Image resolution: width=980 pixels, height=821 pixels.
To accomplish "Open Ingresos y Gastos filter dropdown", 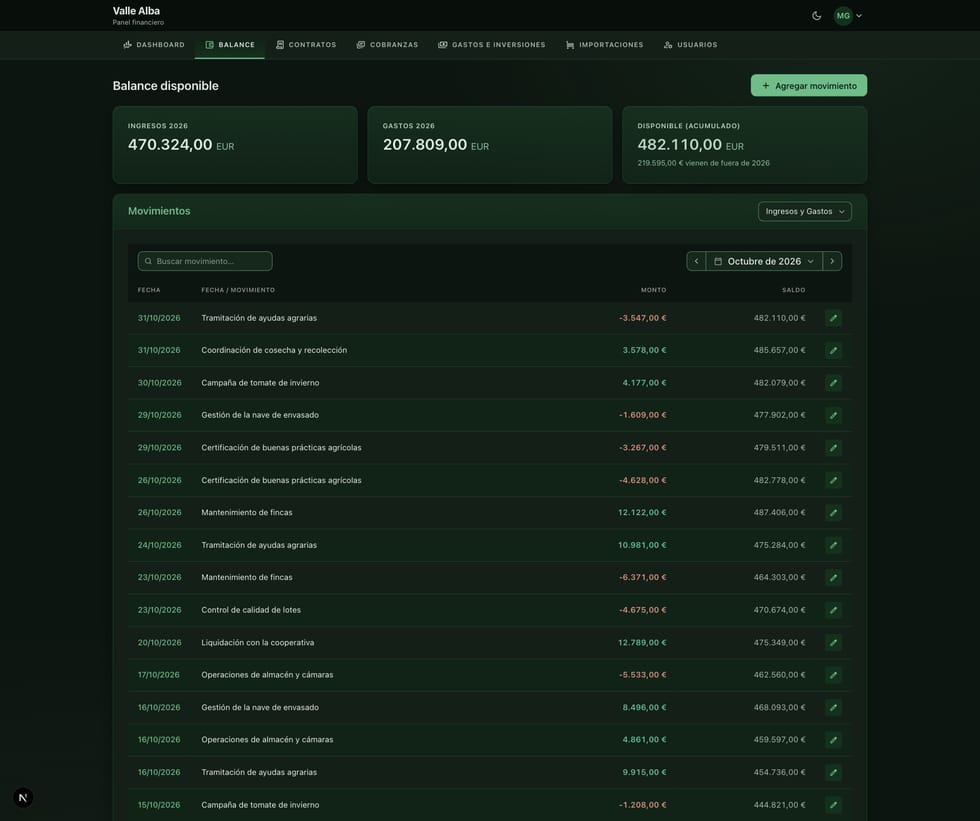I will (x=804, y=211).
